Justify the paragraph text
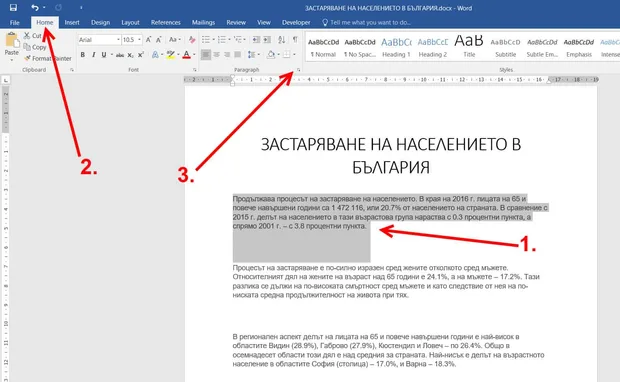Image resolution: width=620 pixels, height=382 pixels. [x=238, y=55]
